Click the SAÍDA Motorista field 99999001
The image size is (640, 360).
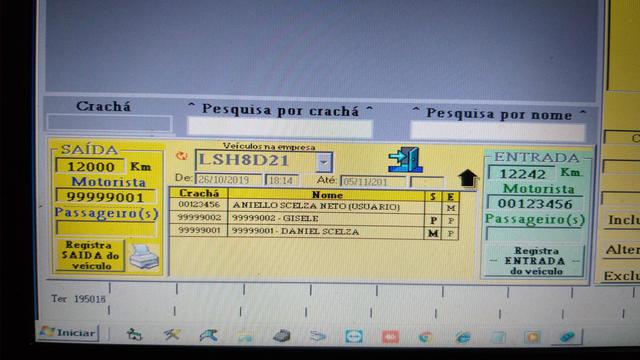[105, 197]
